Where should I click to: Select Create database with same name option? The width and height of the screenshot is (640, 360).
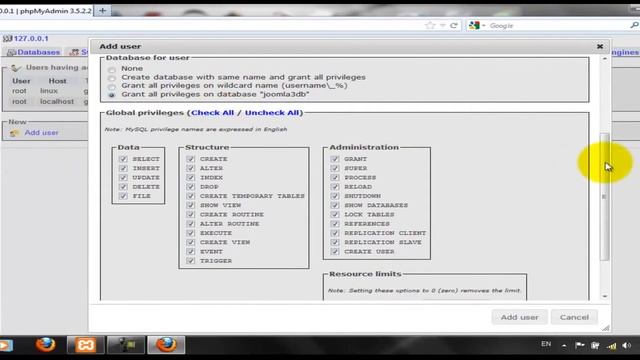coord(111,78)
